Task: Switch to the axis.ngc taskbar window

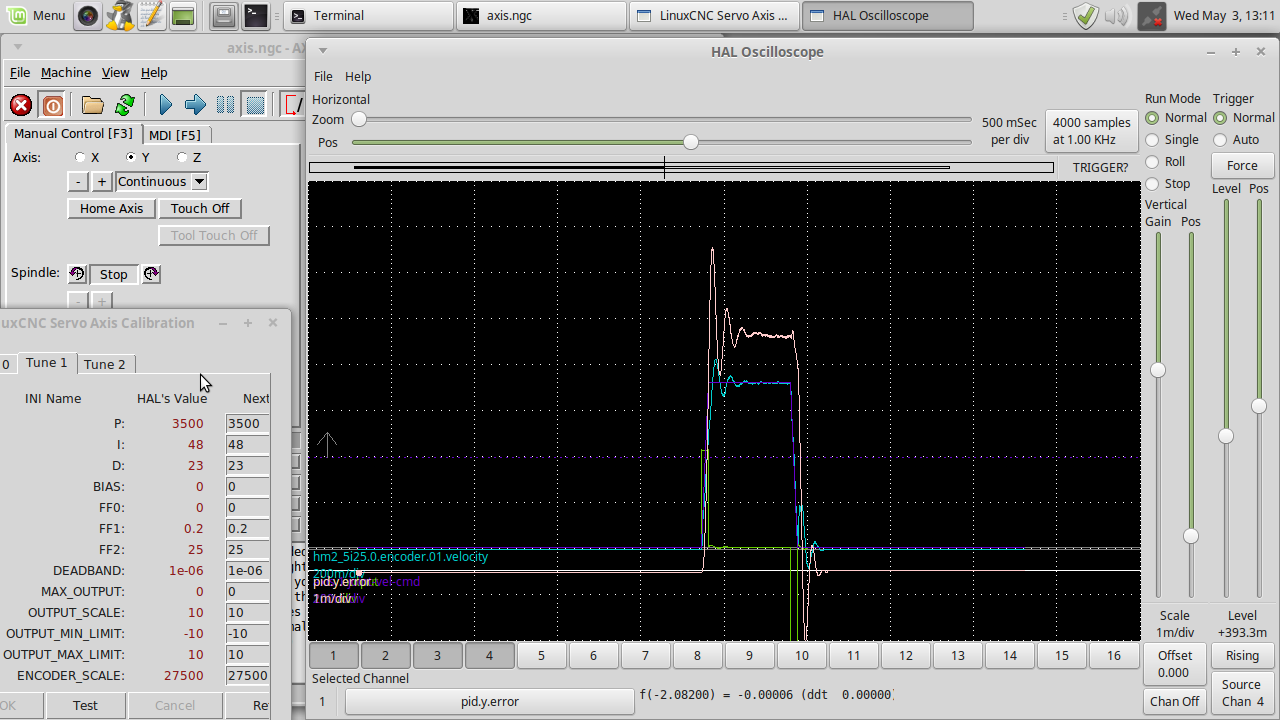Action: click(541, 15)
